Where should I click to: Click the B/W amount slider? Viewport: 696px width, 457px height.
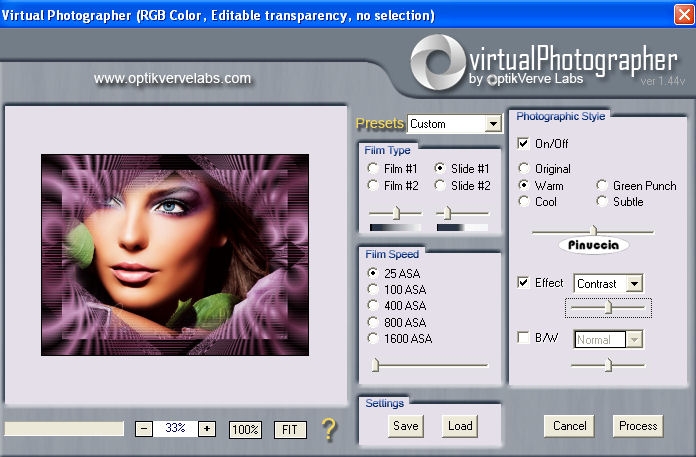[608, 365]
